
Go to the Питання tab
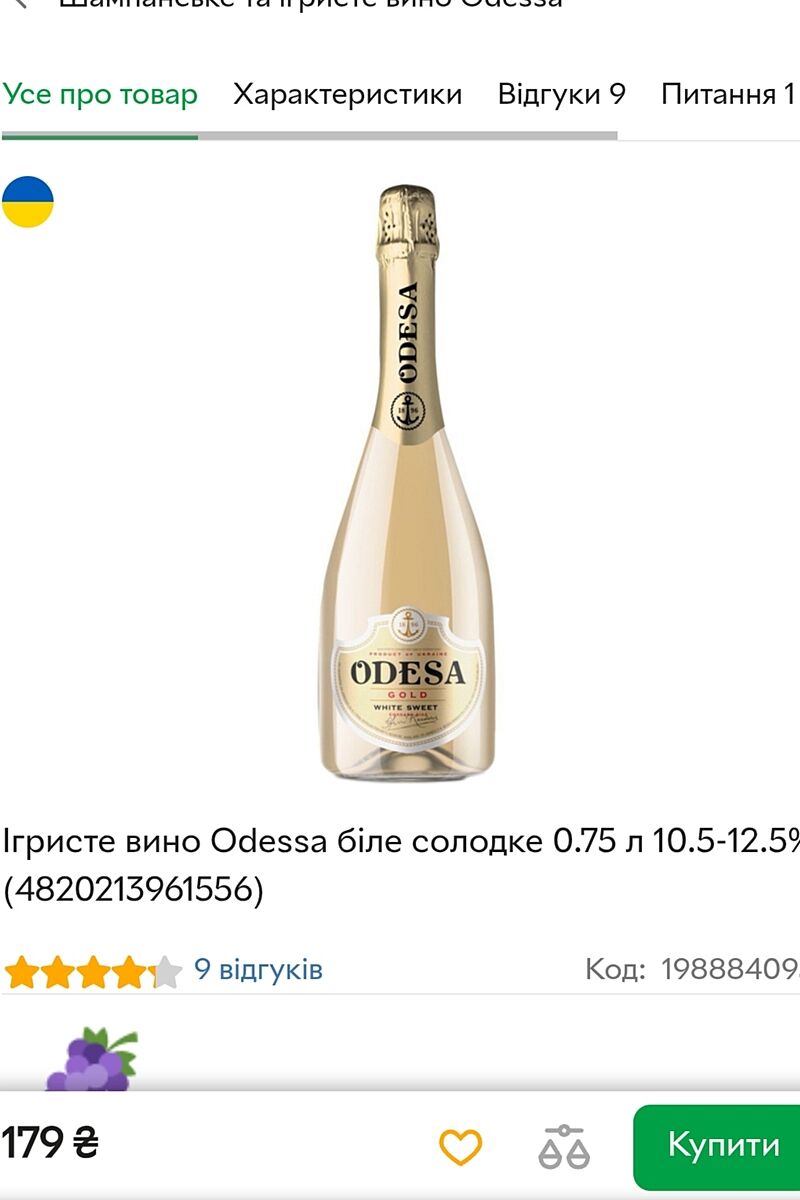coord(728,95)
